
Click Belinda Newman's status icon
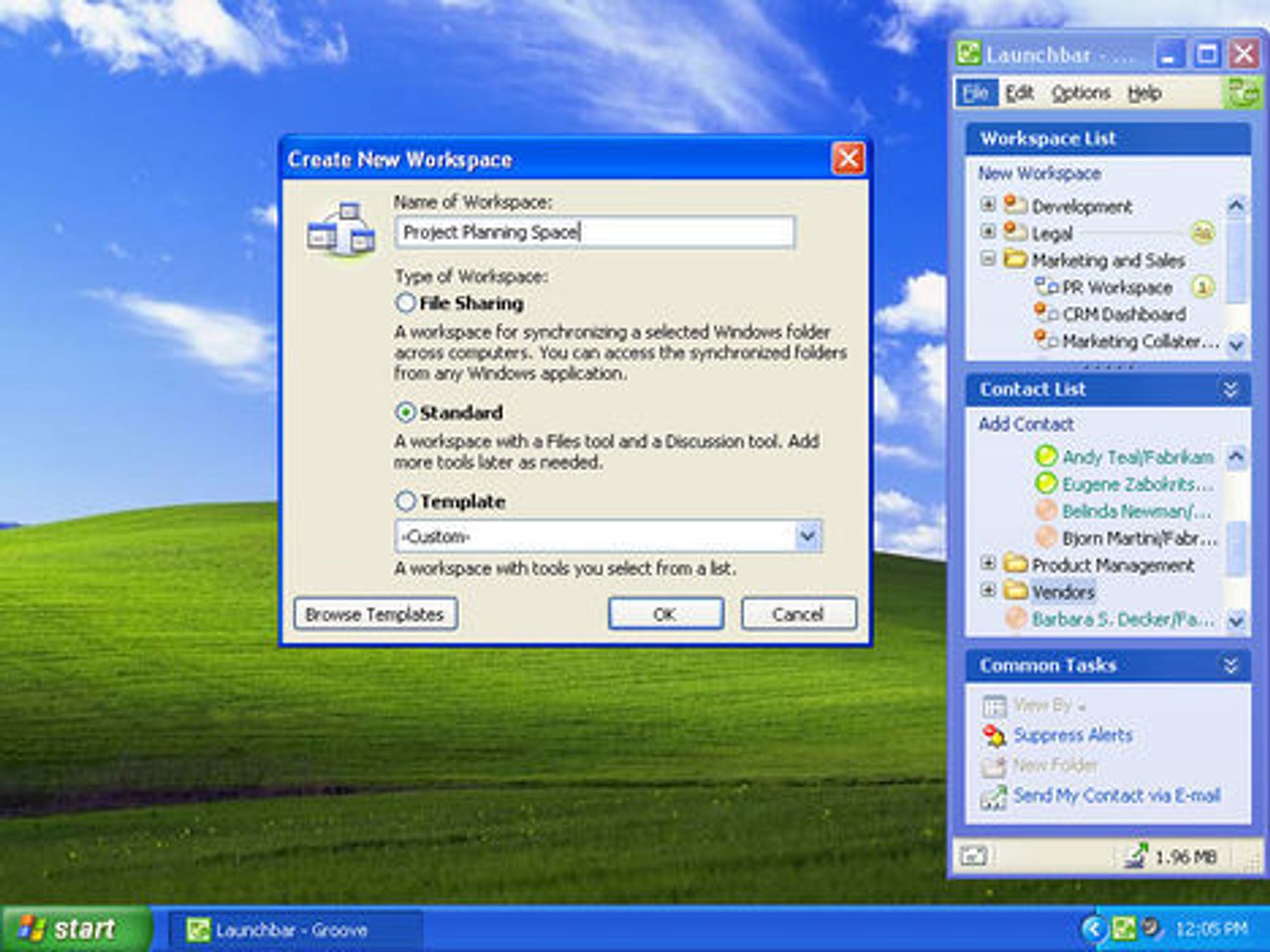click(x=1046, y=510)
